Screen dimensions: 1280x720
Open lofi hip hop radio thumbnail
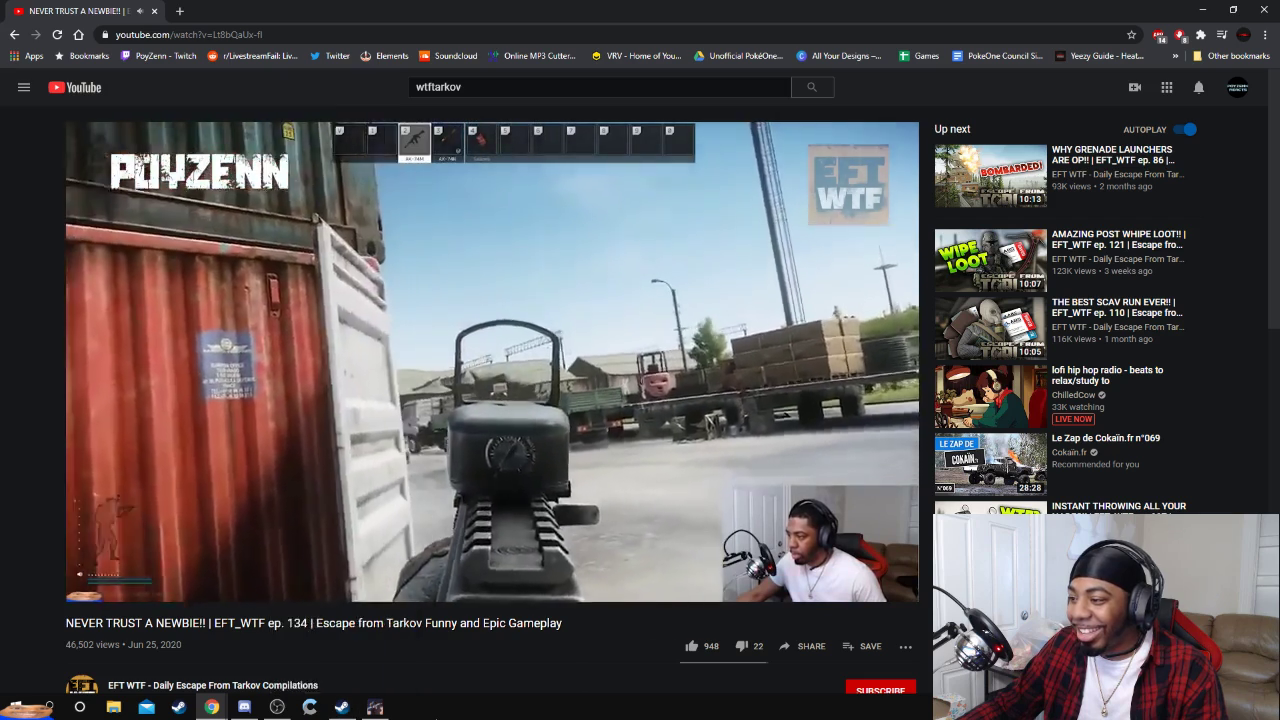[990, 396]
